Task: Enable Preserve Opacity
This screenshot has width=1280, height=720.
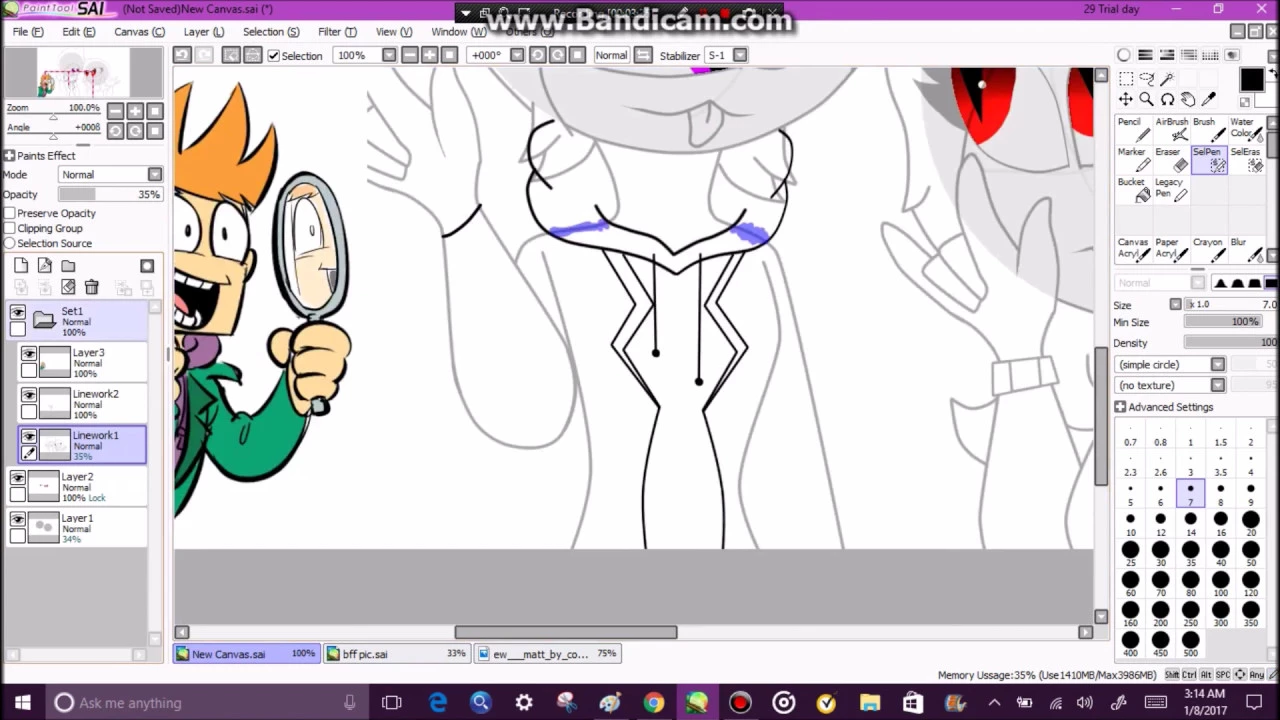Action: tap(9, 213)
